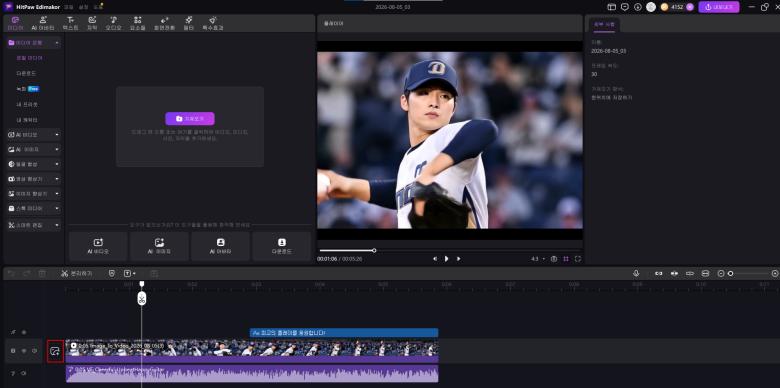Toggle the second magnet-snap icon in timeline toolbar
The width and height of the screenshot is (780, 388).
pyautogui.click(x=674, y=274)
